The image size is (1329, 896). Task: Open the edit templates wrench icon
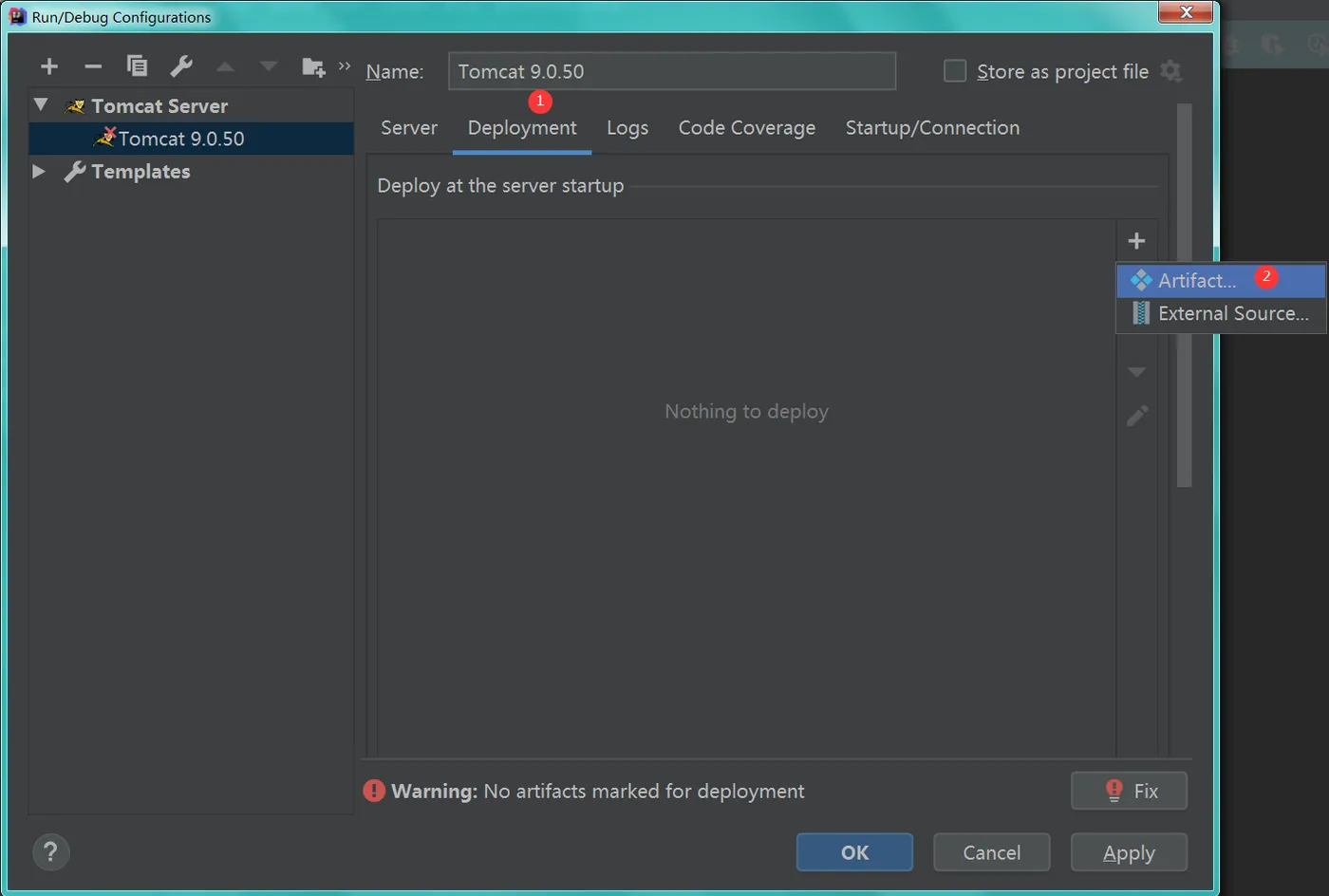[180, 65]
